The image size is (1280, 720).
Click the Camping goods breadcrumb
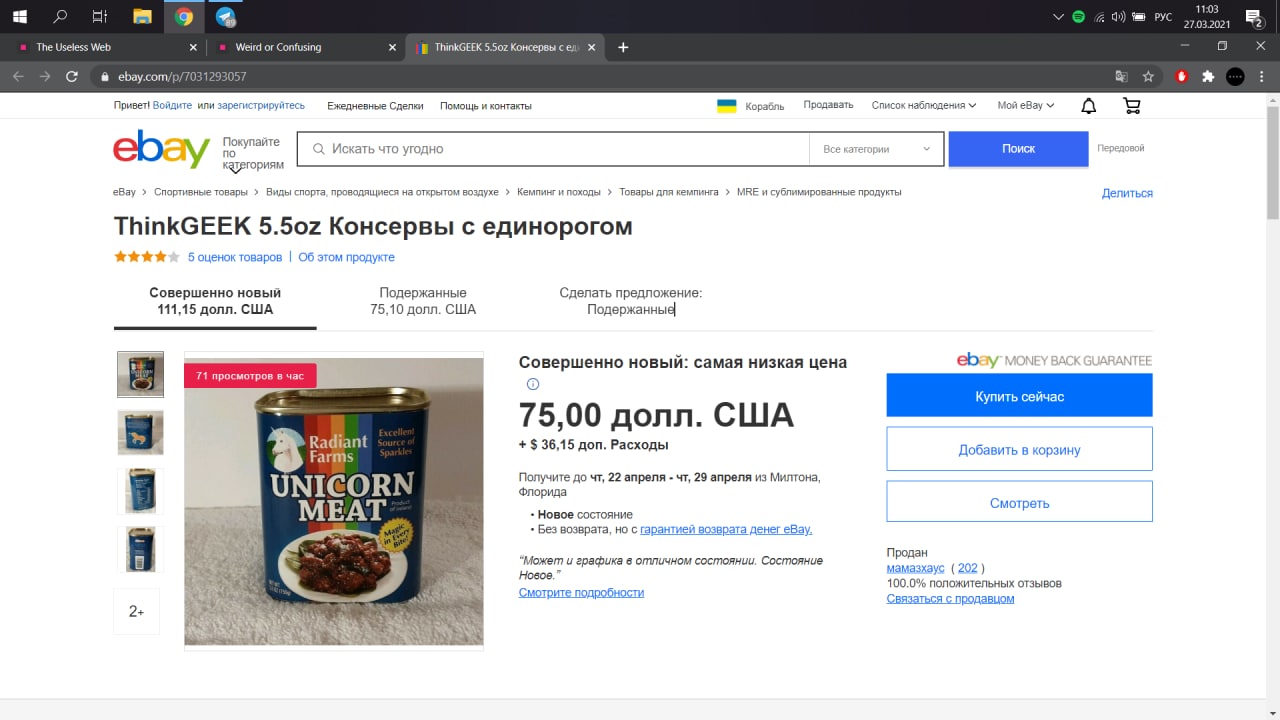[x=668, y=192]
